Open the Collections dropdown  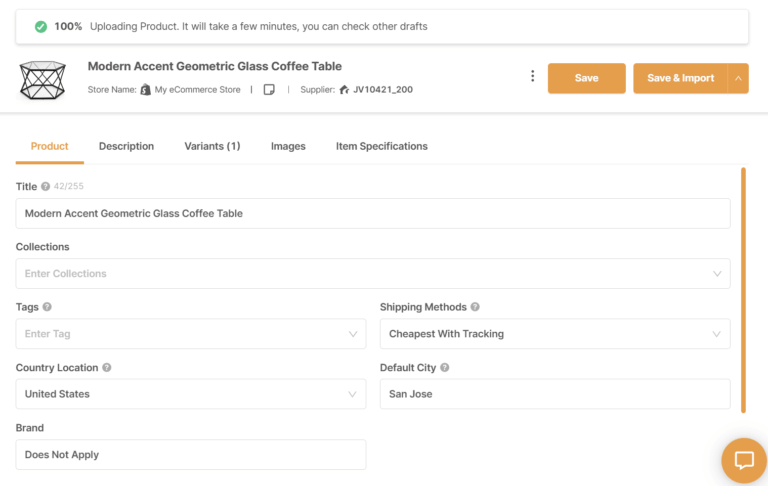[373, 273]
